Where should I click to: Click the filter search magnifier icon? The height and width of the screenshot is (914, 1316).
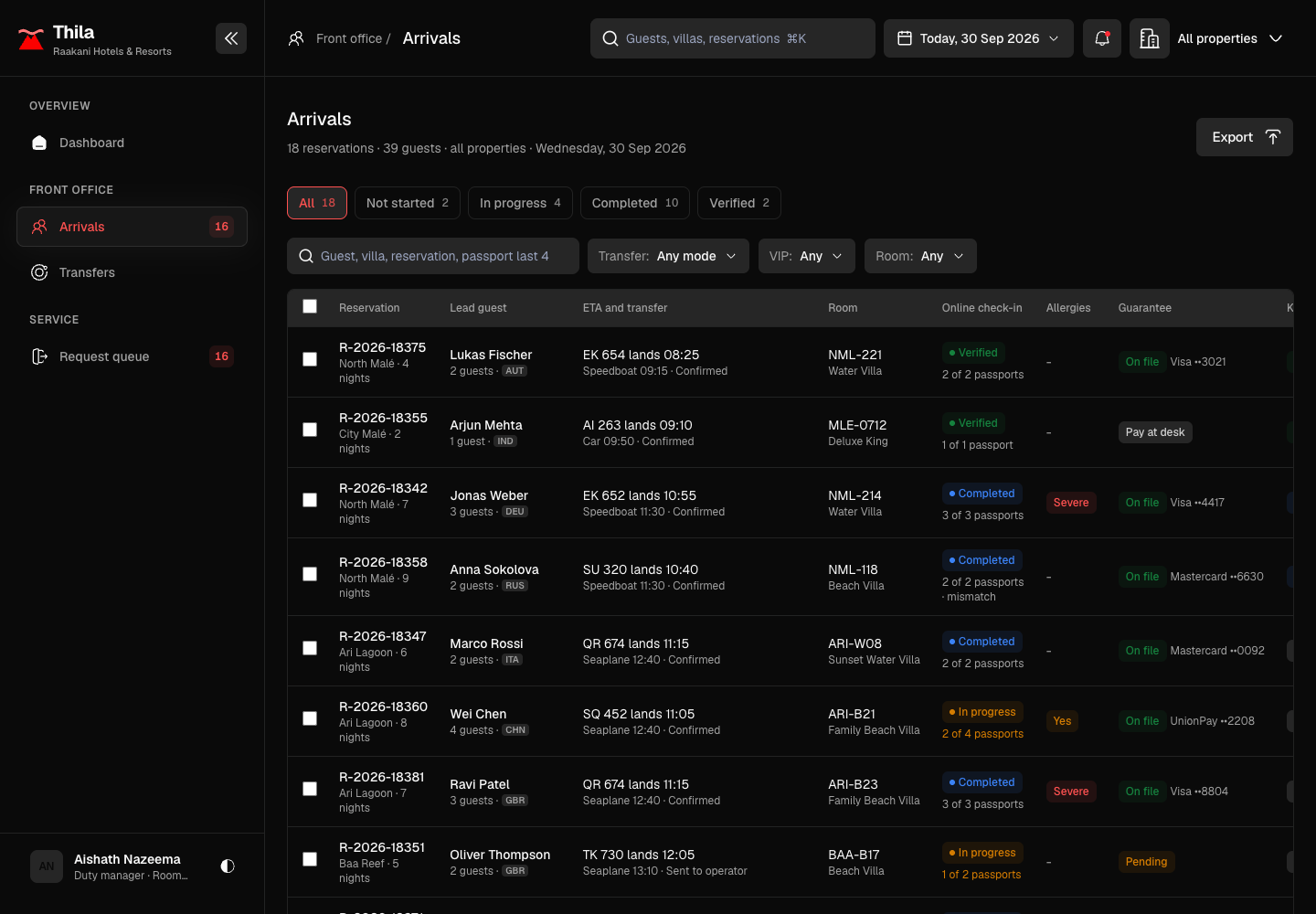click(306, 256)
